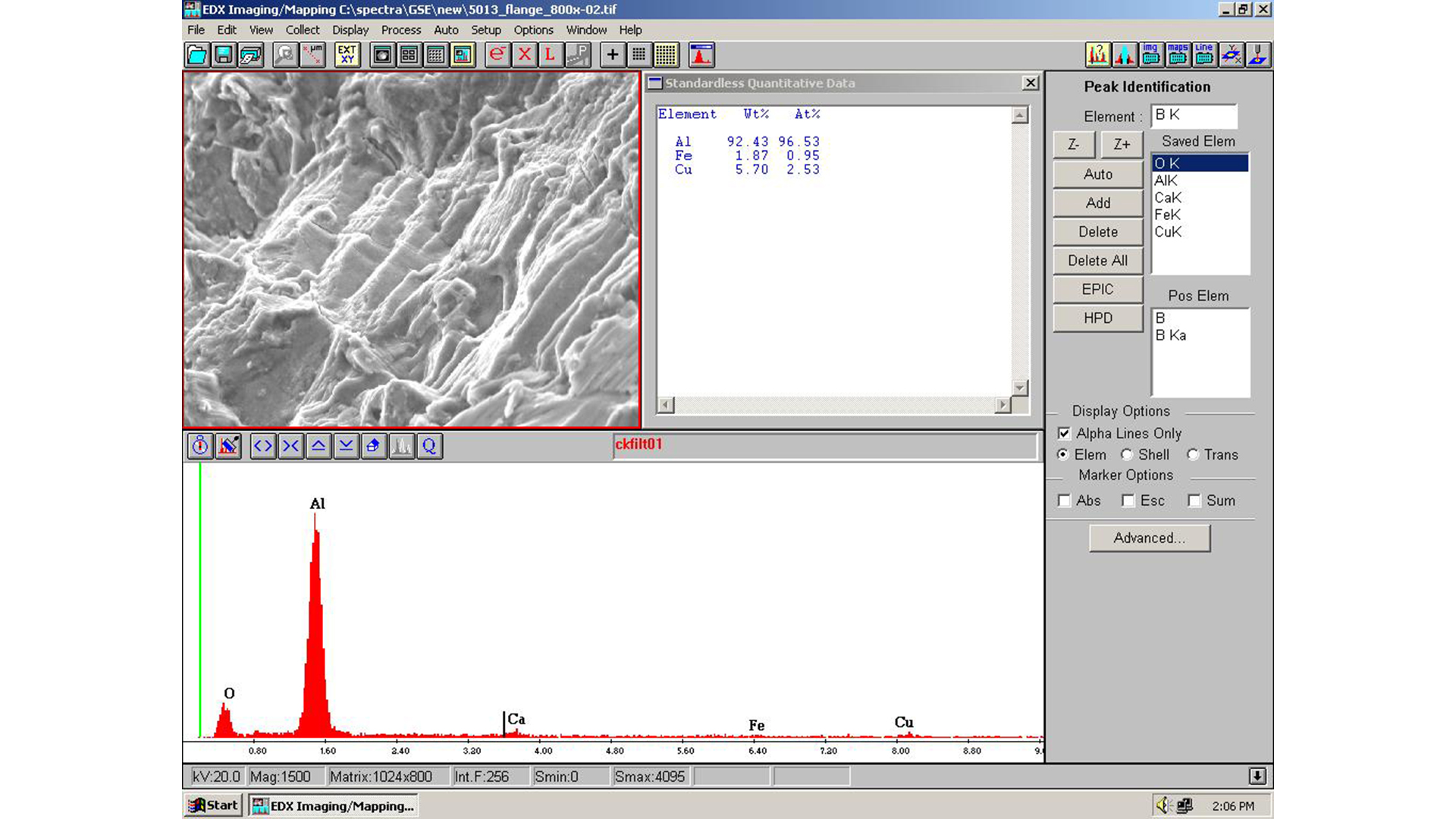Viewport: 1456px width, 819px height.
Task: Select the Q quantify icon below the image
Action: 428,446
